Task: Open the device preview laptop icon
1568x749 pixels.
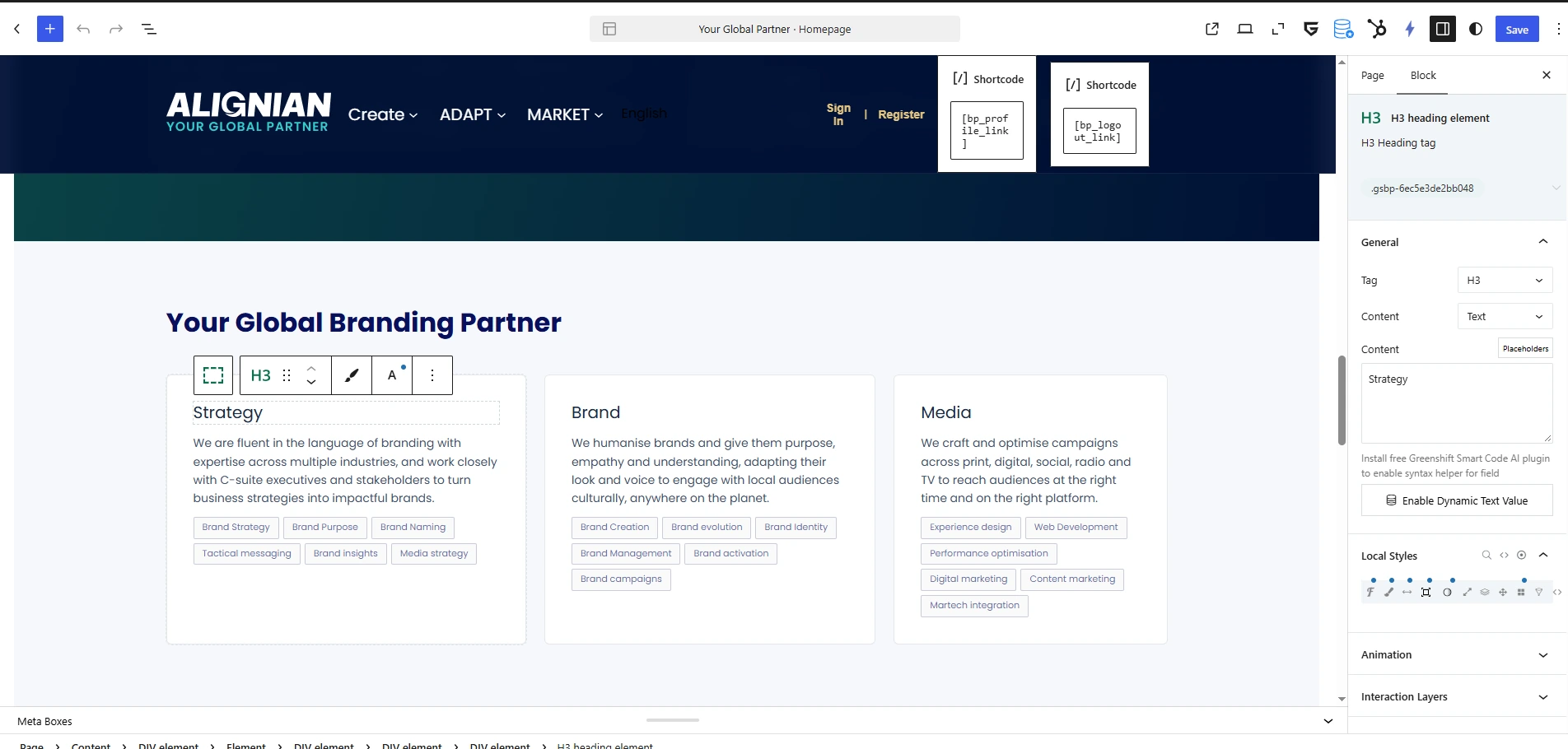Action: point(1245,29)
